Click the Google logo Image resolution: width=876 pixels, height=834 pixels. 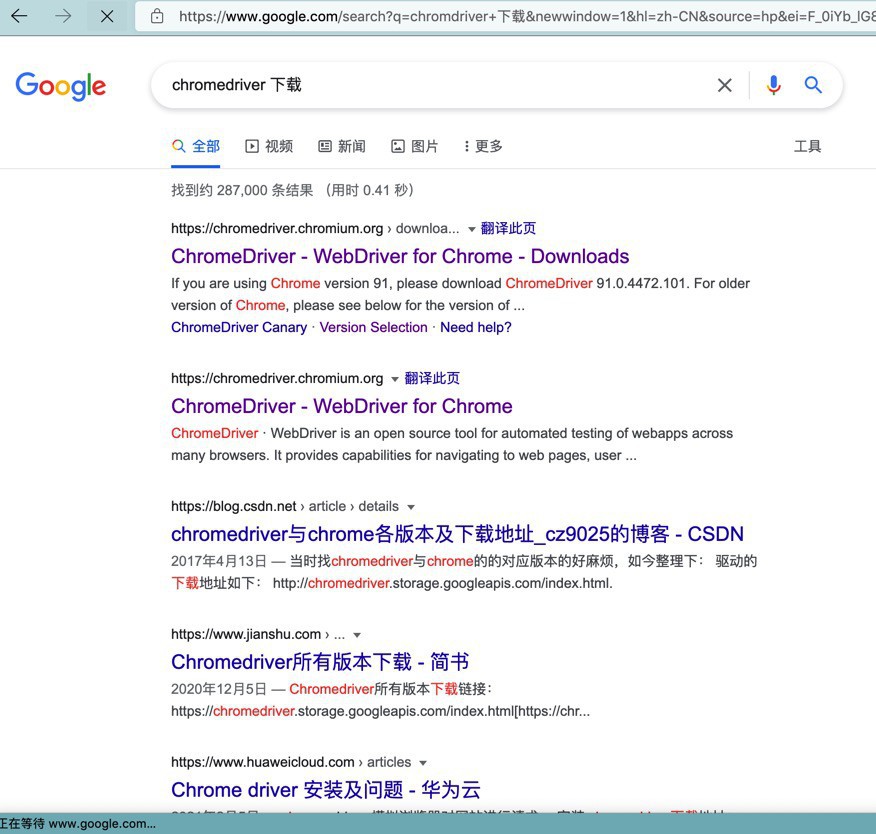(60, 86)
